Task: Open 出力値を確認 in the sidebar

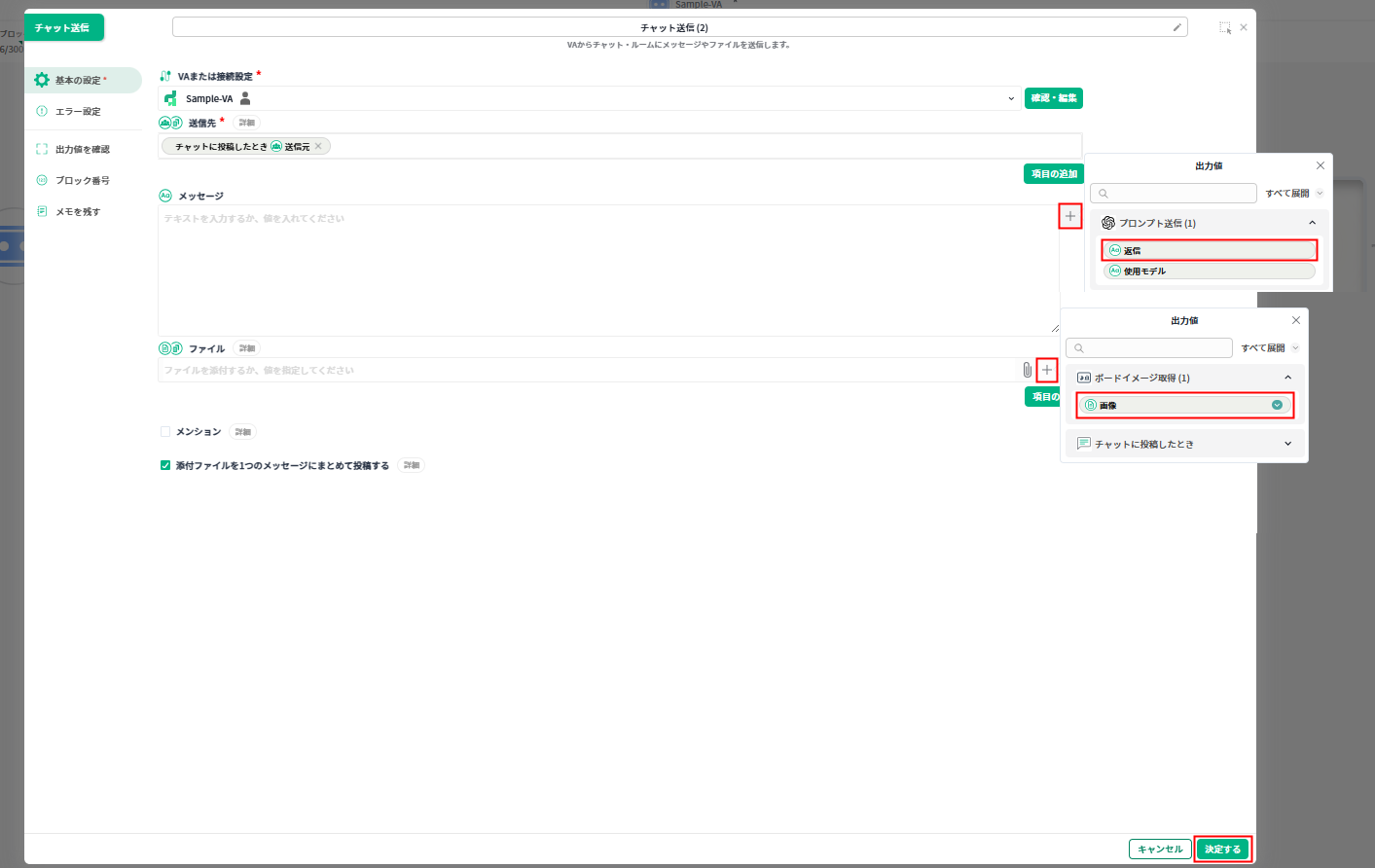Action: [x=82, y=150]
